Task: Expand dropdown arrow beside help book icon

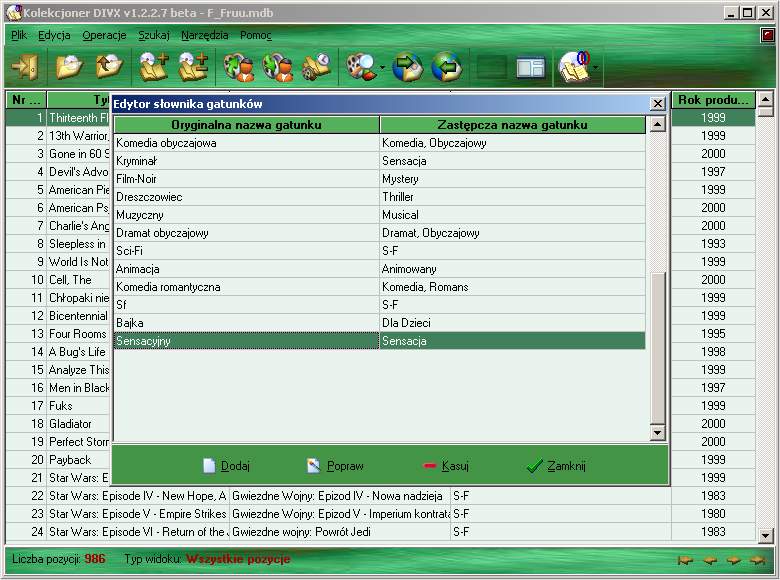Action: click(x=597, y=69)
